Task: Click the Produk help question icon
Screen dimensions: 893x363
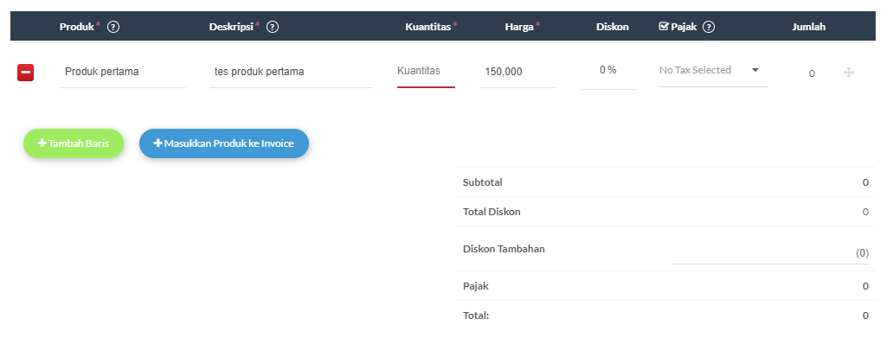Action: tap(113, 27)
